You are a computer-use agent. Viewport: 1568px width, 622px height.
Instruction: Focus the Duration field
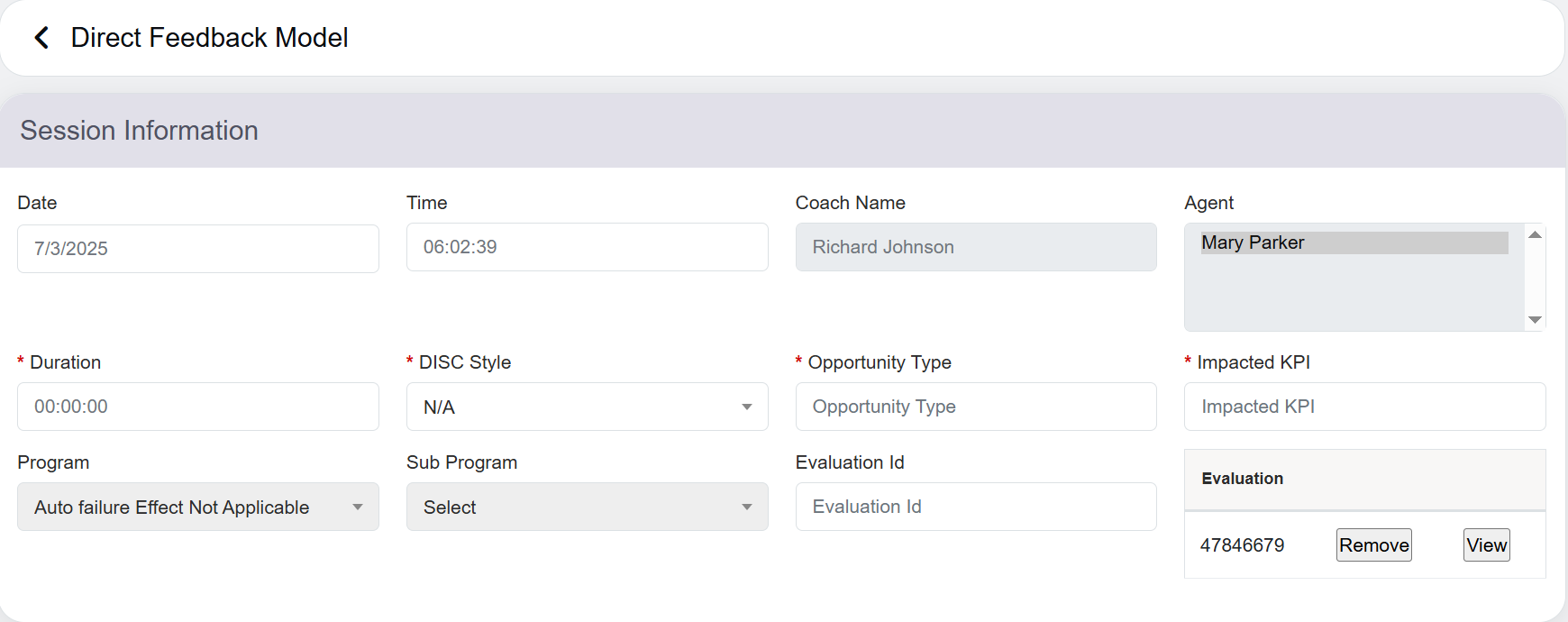click(197, 407)
